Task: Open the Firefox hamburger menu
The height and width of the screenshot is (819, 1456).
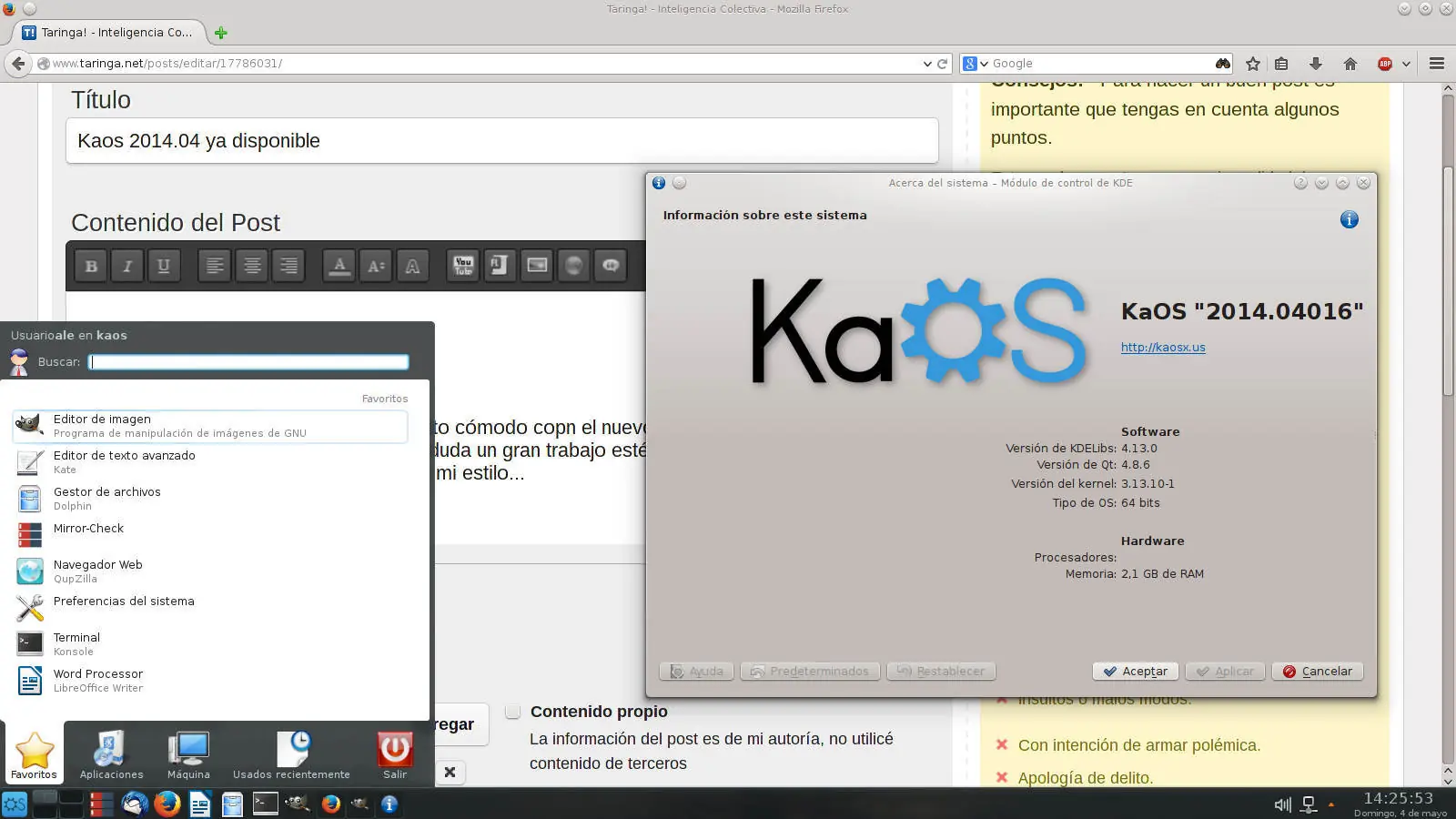Action: 1437,64
